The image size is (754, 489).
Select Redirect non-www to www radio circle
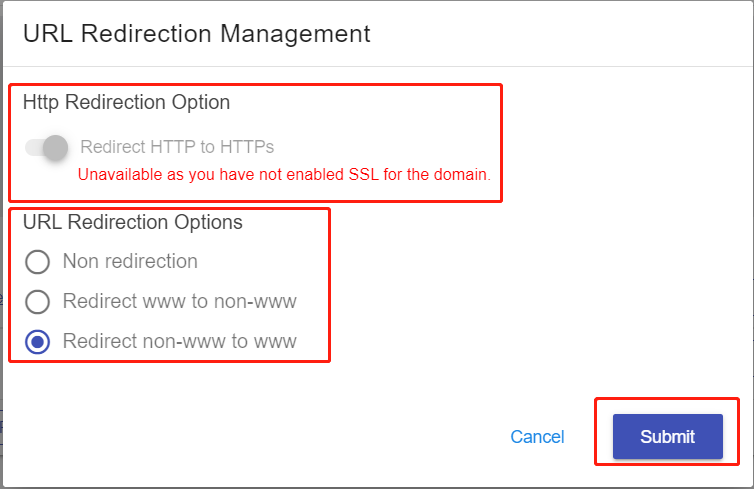37,342
